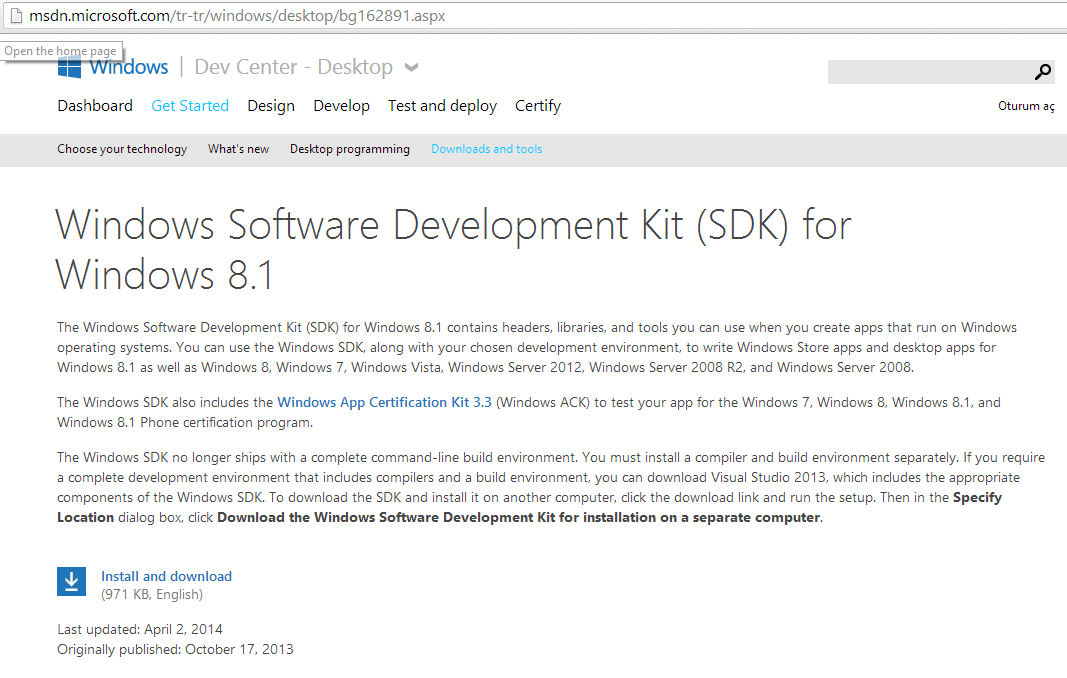Click the bold 'Specify Location' text
Viewport: 1067px width, 678px height.
(529, 507)
